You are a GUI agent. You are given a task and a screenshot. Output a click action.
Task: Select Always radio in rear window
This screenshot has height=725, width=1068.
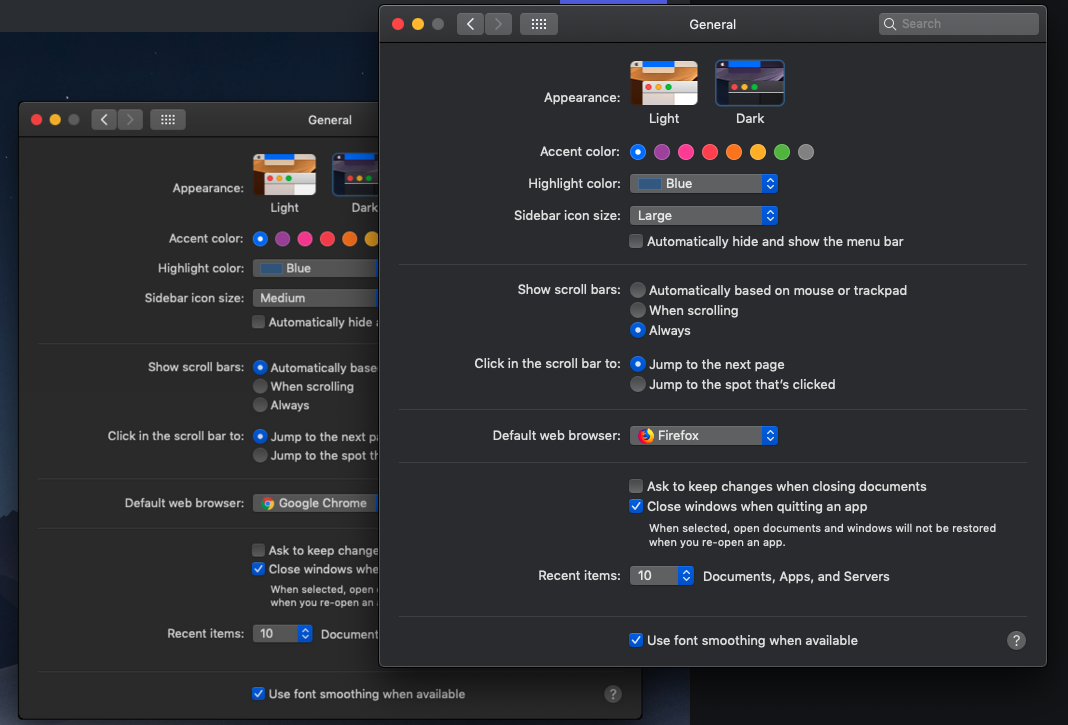tap(260, 405)
